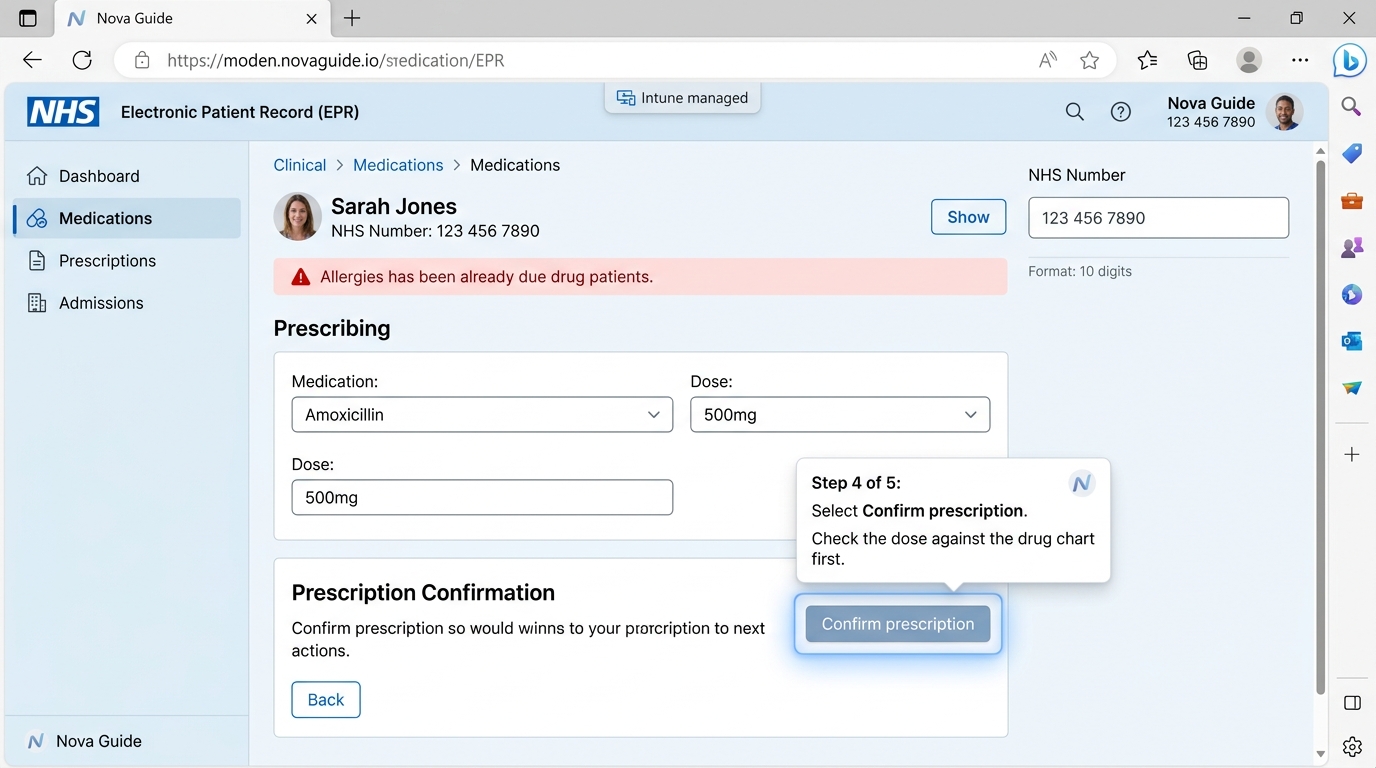Click the Nova Guide icon in the tooltip
Screen dimensions: 1376x768
click(1081, 484)
